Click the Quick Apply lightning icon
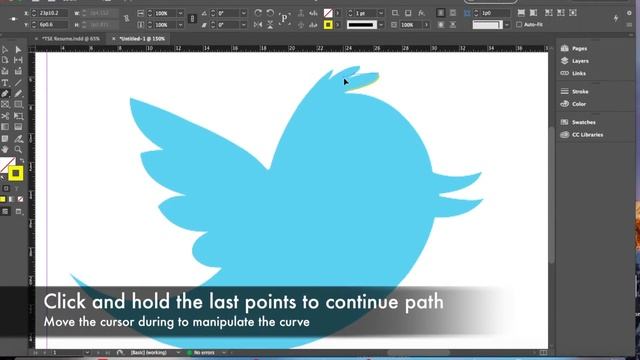This screenshot has width=640, height=360. coord(616,18)
